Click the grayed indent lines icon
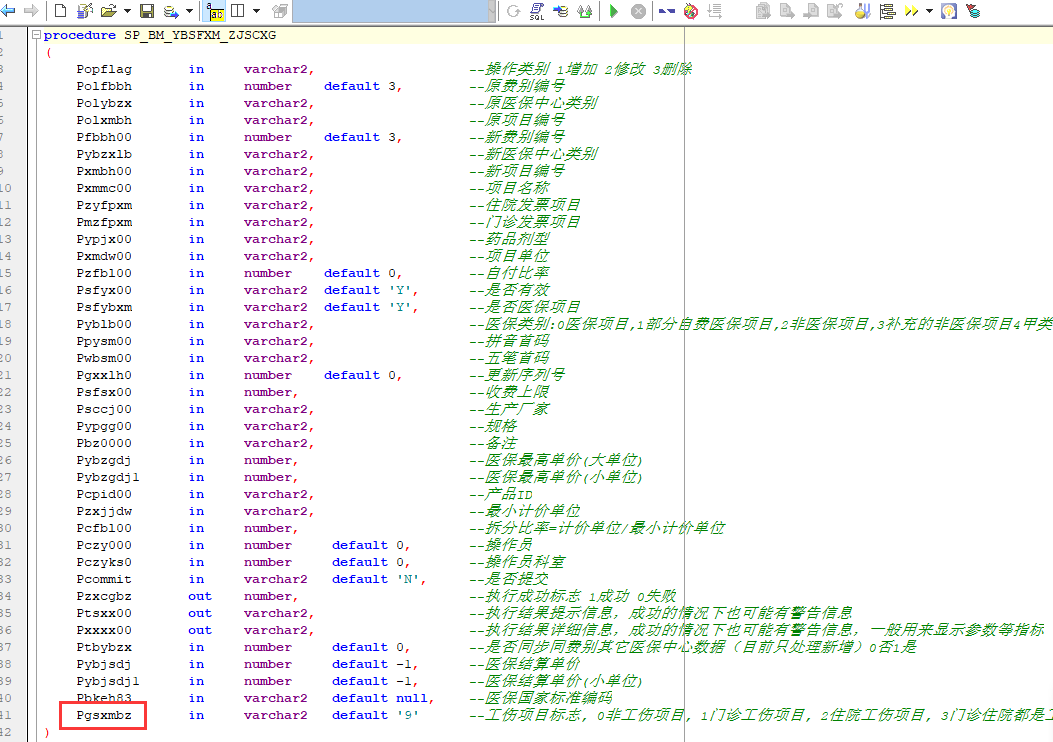The image size is (1053, 742). [715, 11]
